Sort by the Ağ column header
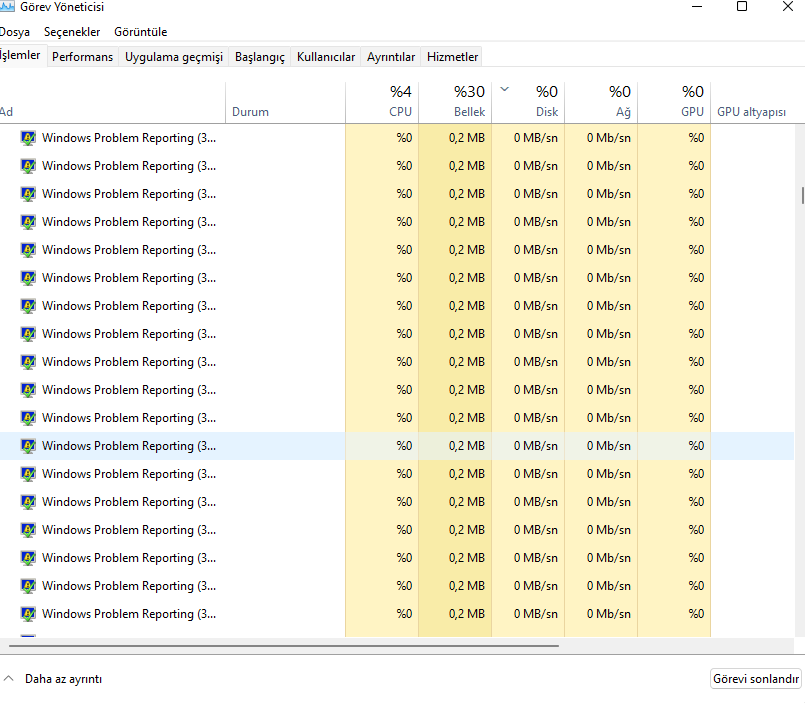The image size is (805, 703). pyautogui.click(x=601, y=103)
